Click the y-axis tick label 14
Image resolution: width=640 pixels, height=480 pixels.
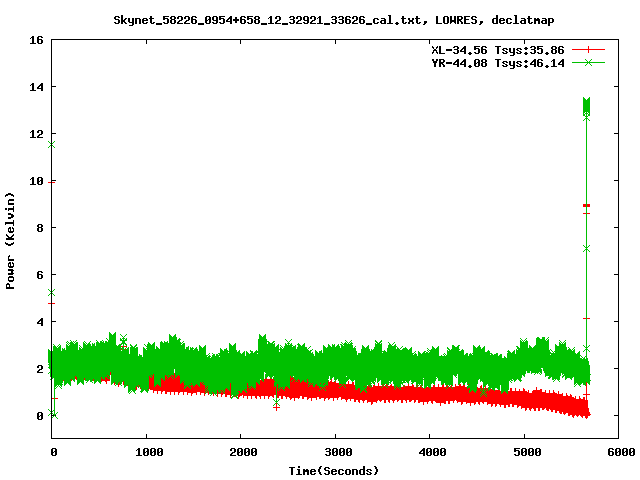pos(36,87)
